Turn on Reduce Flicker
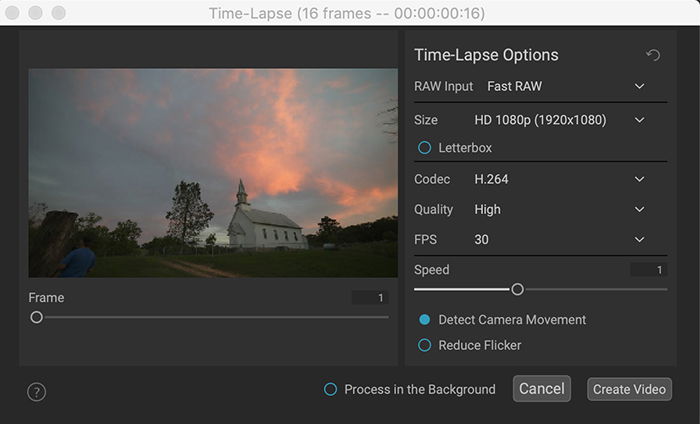Viewport: 700px width, 424px height. (x=424, y=345)
